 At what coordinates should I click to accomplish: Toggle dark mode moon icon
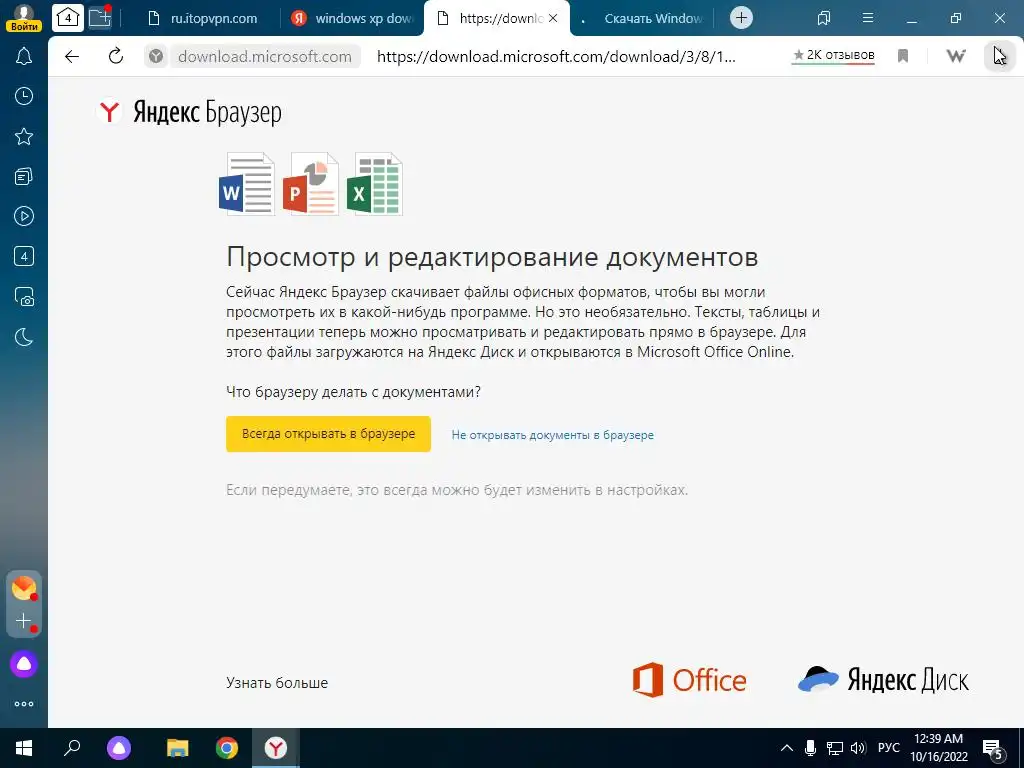[24, 337]
